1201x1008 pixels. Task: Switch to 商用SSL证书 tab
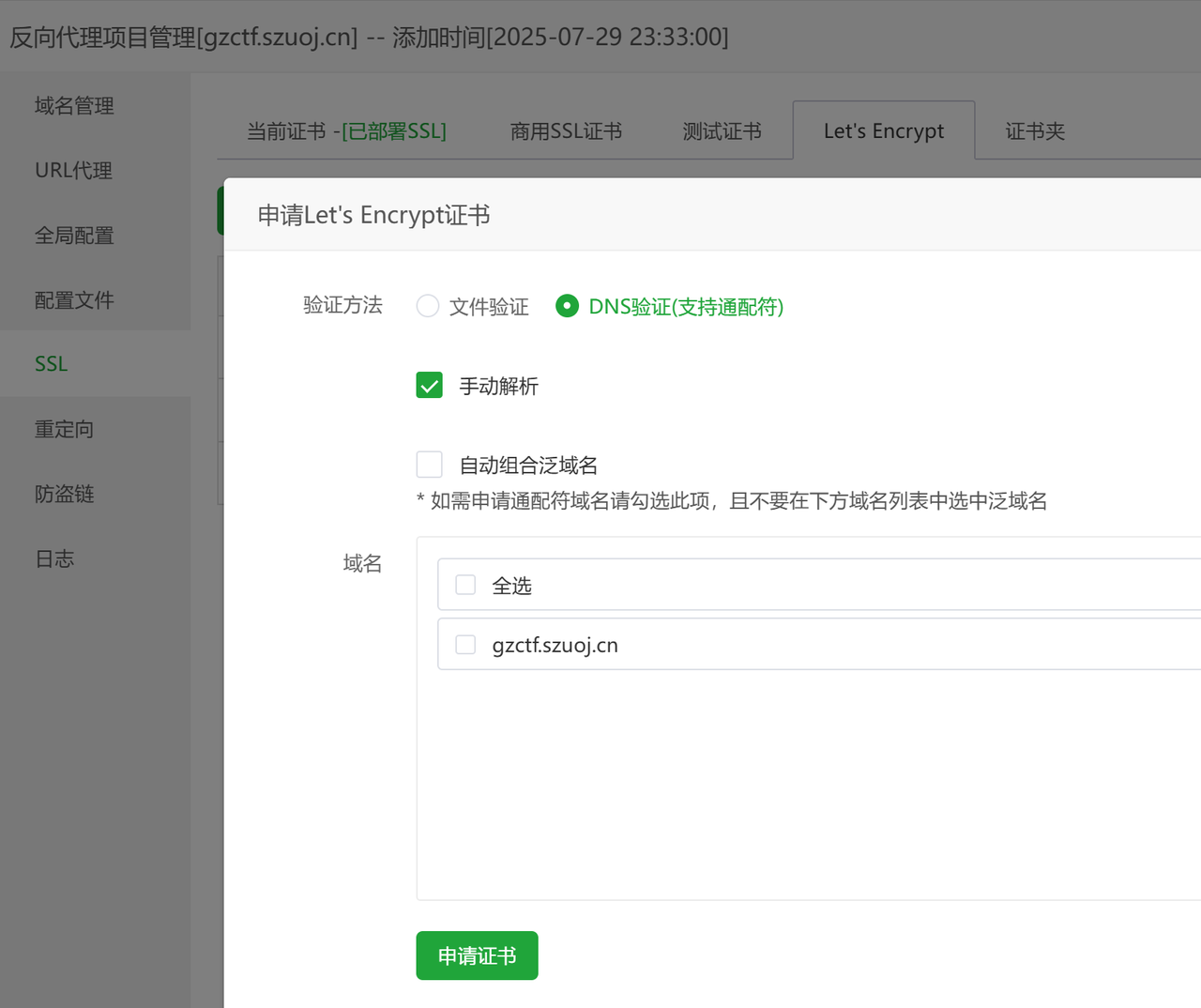566,131
